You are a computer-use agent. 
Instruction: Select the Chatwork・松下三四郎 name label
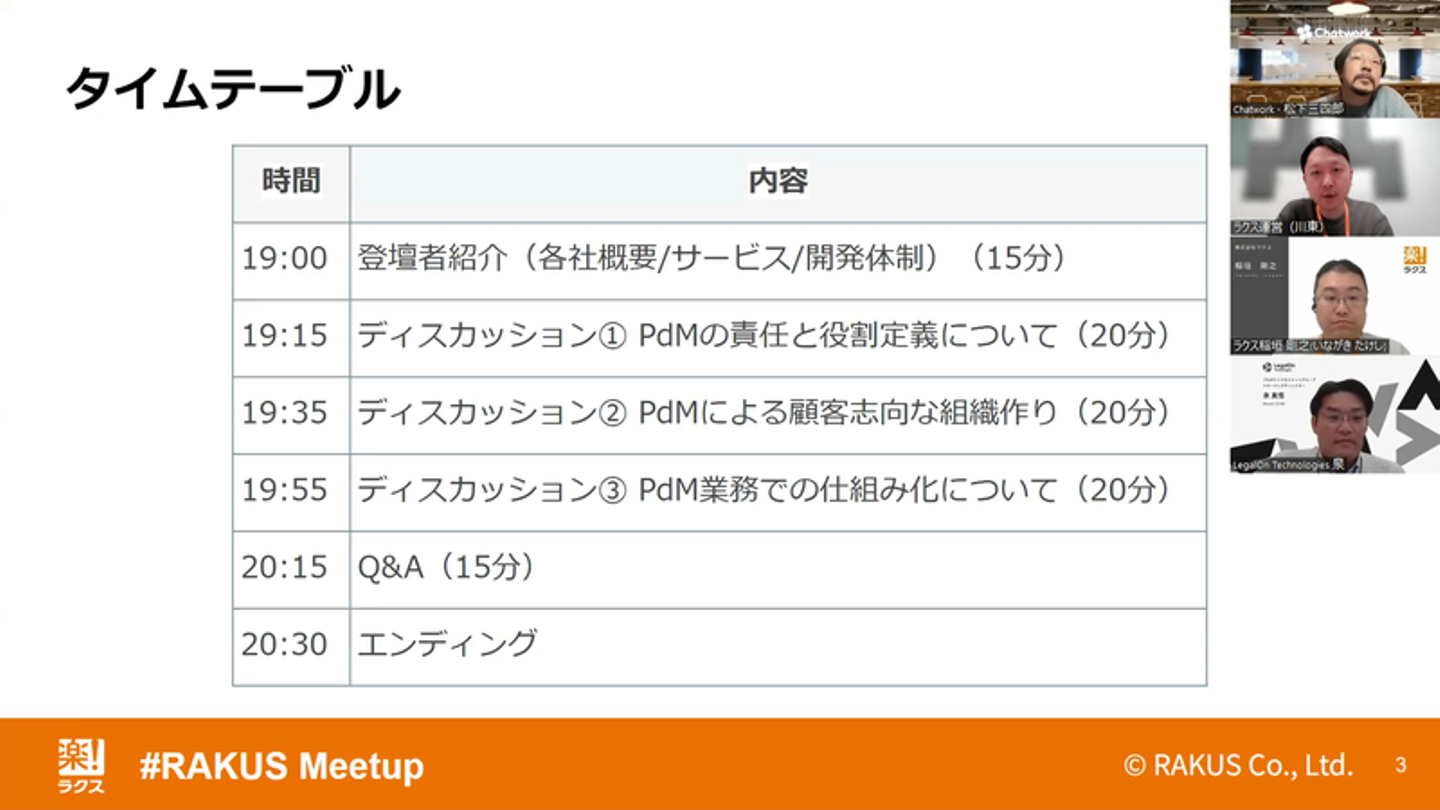[1288, 109]
